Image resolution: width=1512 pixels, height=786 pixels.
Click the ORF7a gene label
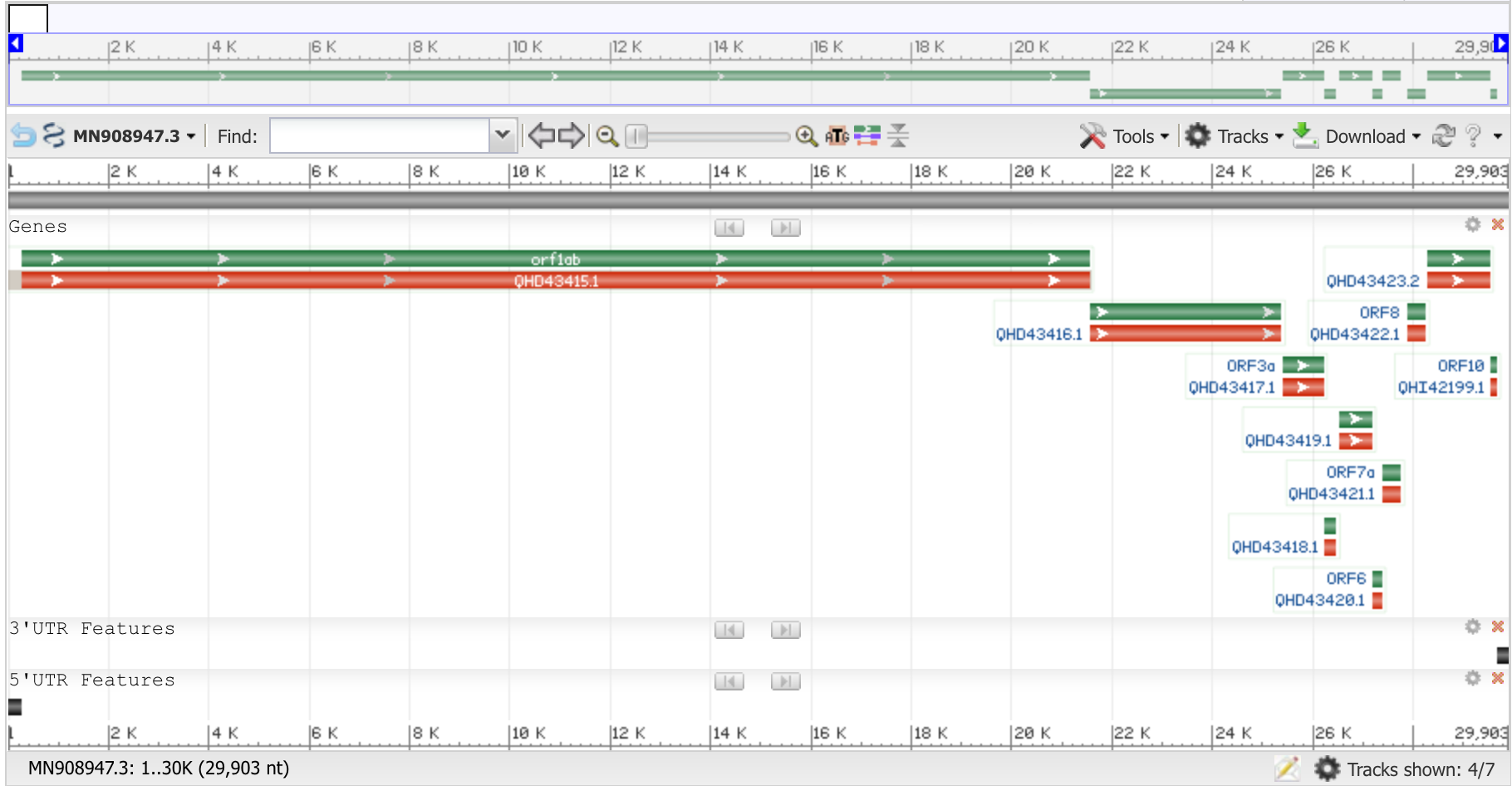[x=1351, y=472]
